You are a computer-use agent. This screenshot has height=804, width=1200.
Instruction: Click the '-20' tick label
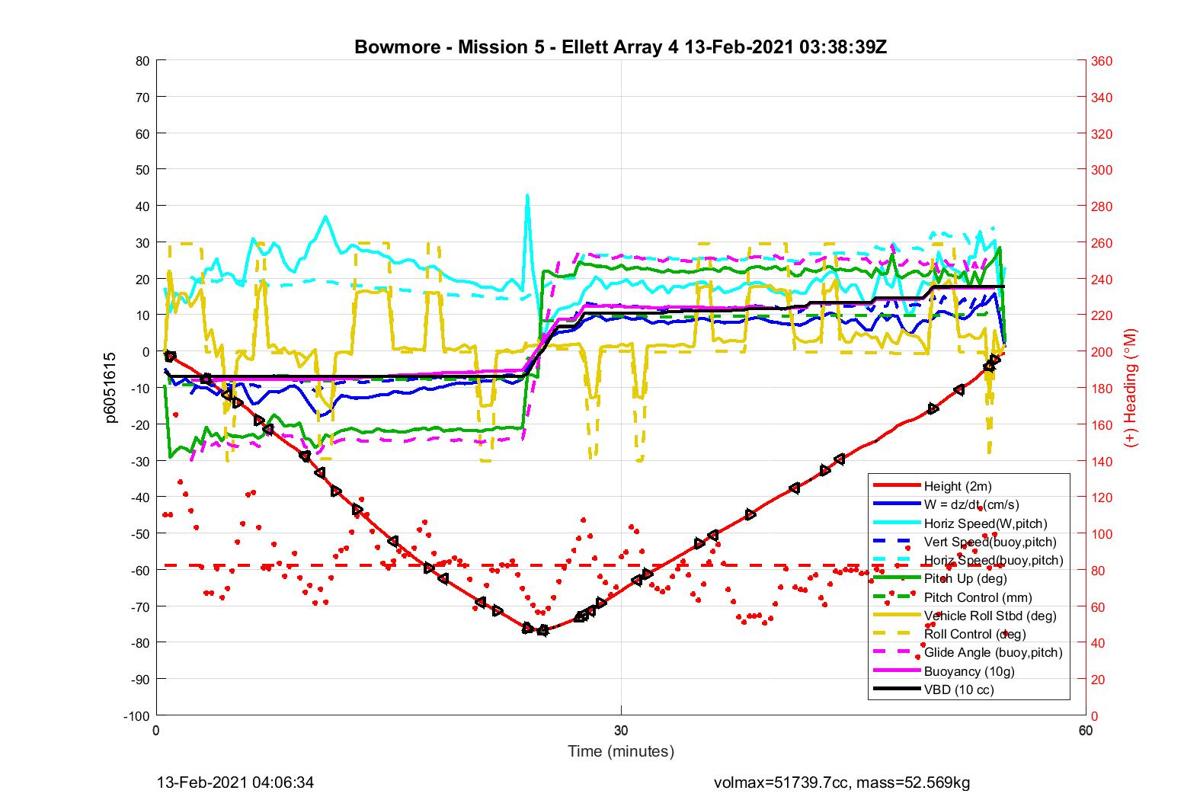[x=141, y=425]
